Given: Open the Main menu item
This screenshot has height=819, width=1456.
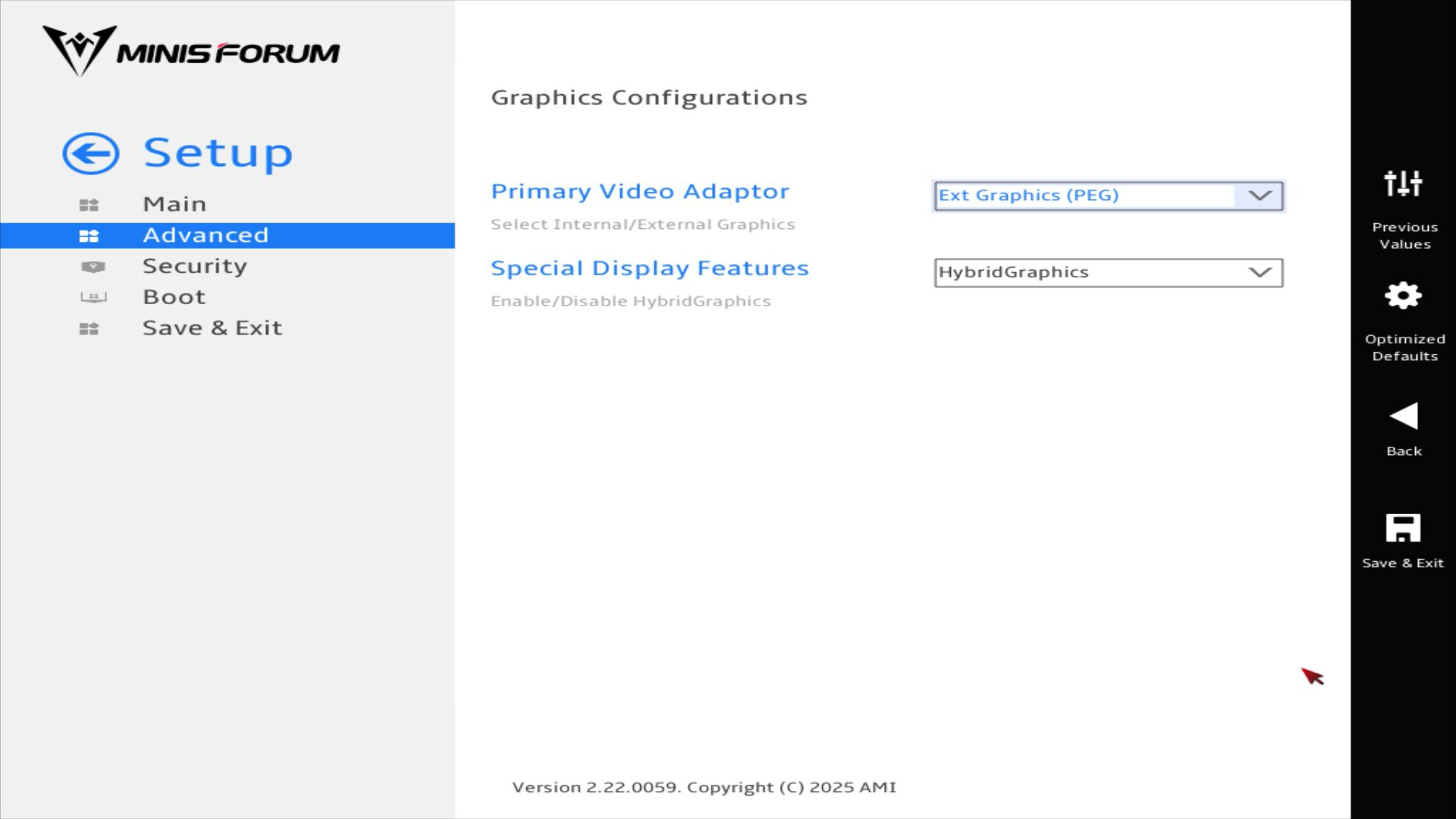Looking at the screenshot, I should [x=174, y=205].
